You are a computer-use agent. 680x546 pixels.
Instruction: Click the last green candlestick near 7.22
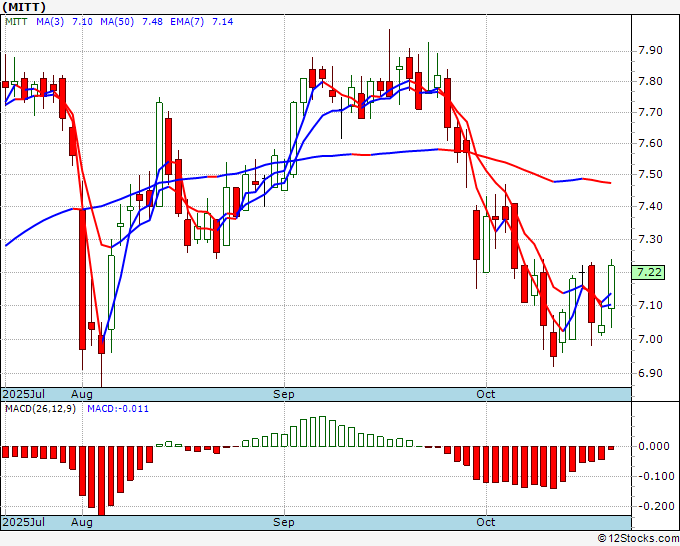click(611, 287)
